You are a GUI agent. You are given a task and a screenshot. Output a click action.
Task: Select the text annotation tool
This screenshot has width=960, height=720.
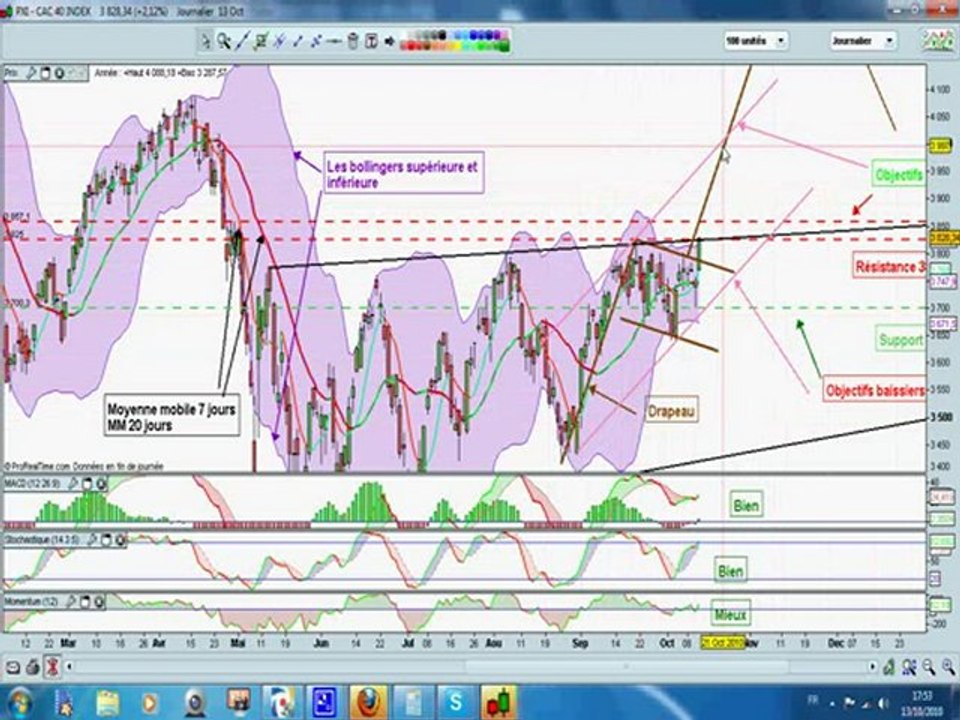[x=371, y=41]
